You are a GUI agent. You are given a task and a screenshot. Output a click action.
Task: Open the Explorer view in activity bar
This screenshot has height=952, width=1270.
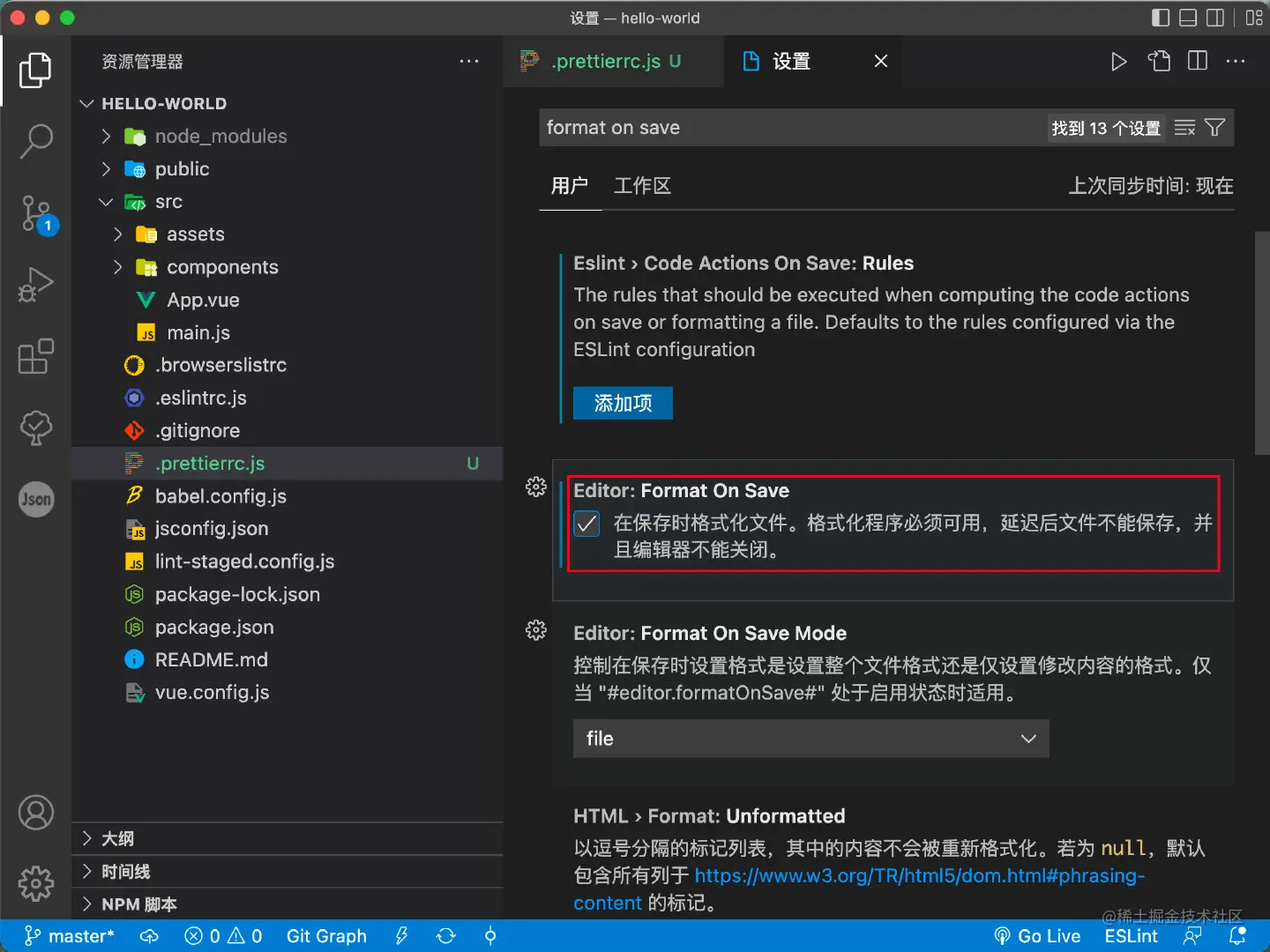35,71
